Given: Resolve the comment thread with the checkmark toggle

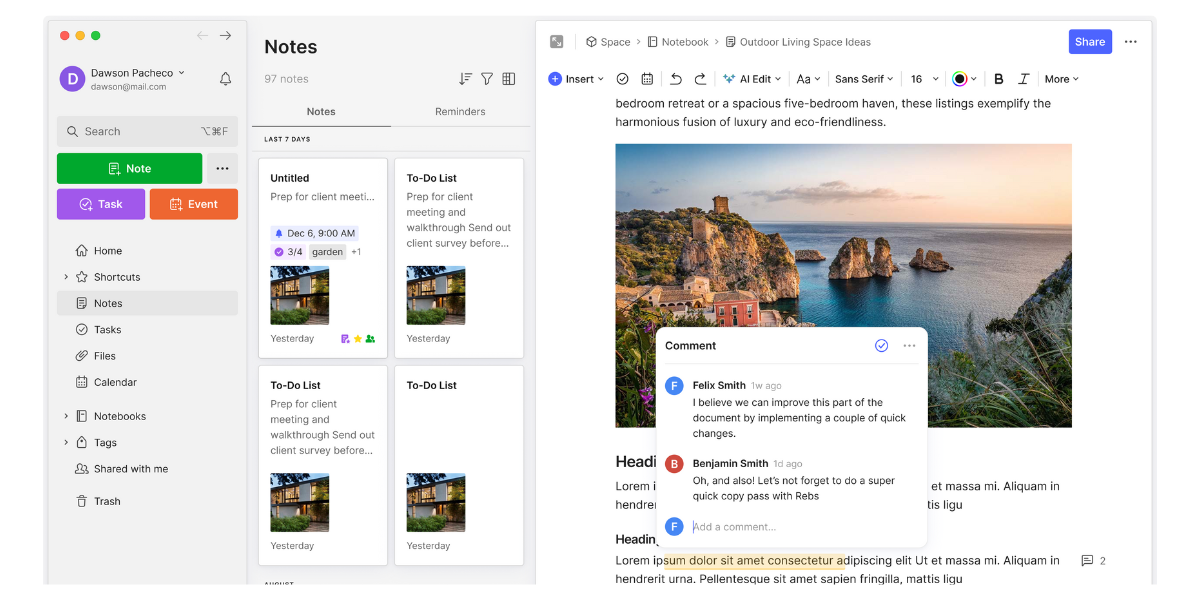Looking at the screenshot, I should pyautogui.click(x=881, y=345).
